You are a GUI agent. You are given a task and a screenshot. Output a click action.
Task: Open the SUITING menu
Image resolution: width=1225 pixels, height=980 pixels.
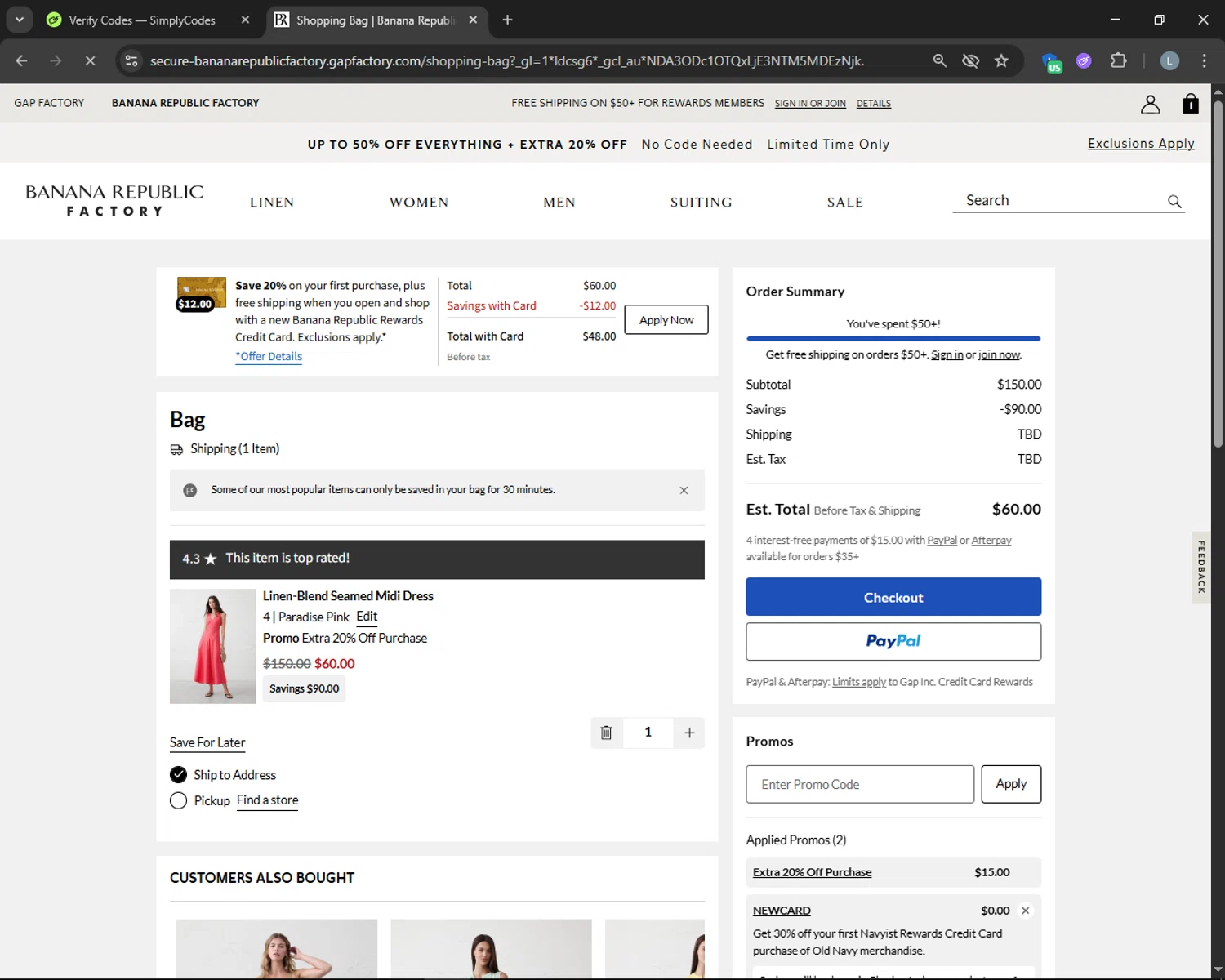(x=701, y=203)
